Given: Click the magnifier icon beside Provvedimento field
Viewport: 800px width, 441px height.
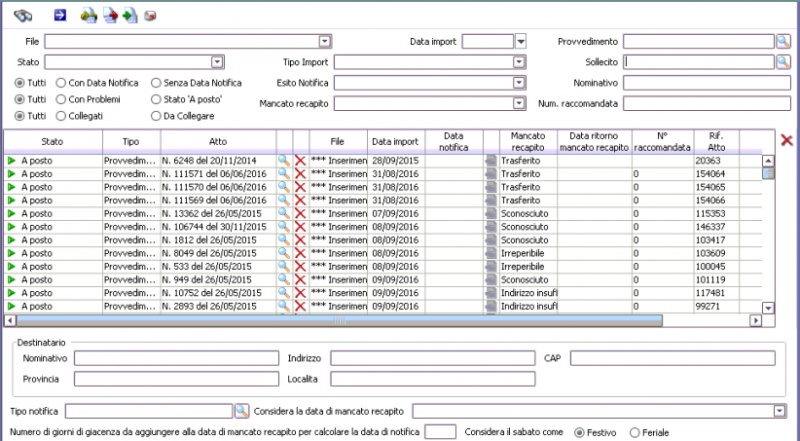Looking at the screenshot, I should (783, 41).
